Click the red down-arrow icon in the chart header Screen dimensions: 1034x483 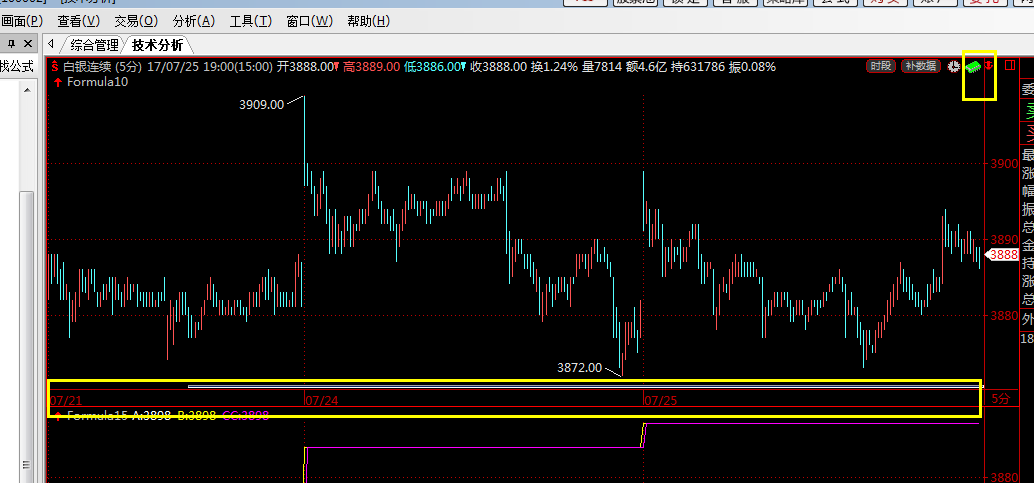point(989,65)
